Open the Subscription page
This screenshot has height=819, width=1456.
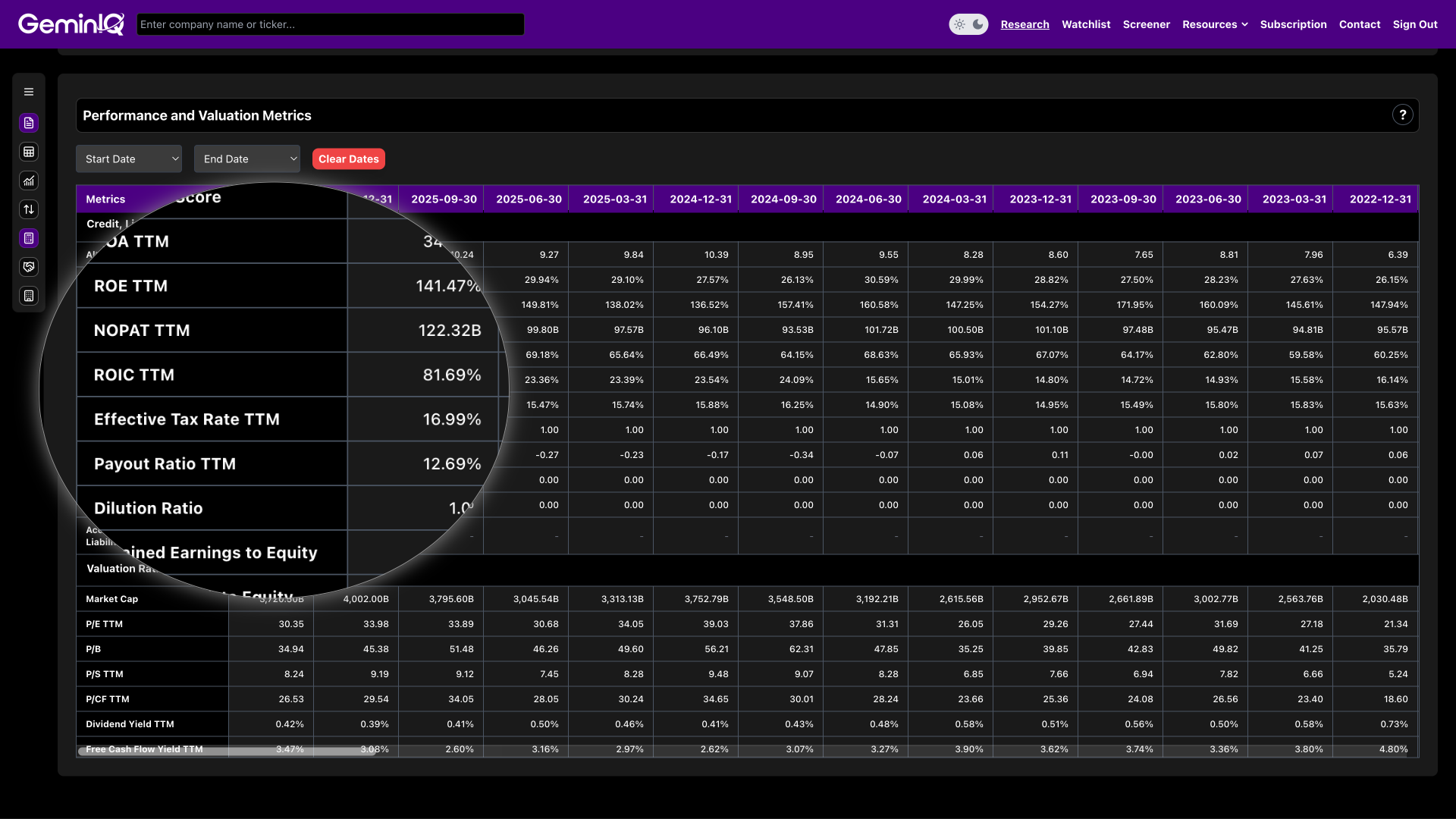pos(1293,24)
